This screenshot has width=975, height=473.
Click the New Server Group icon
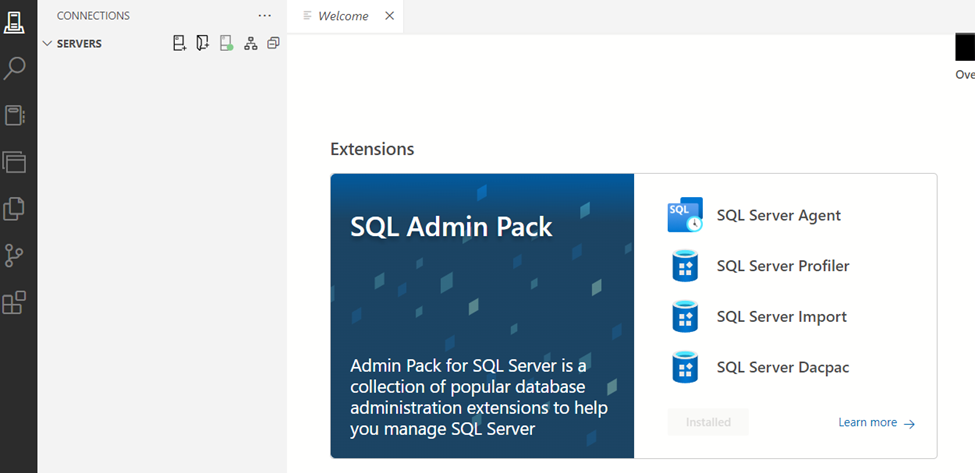pyautogui.click(x=202, y=44)
